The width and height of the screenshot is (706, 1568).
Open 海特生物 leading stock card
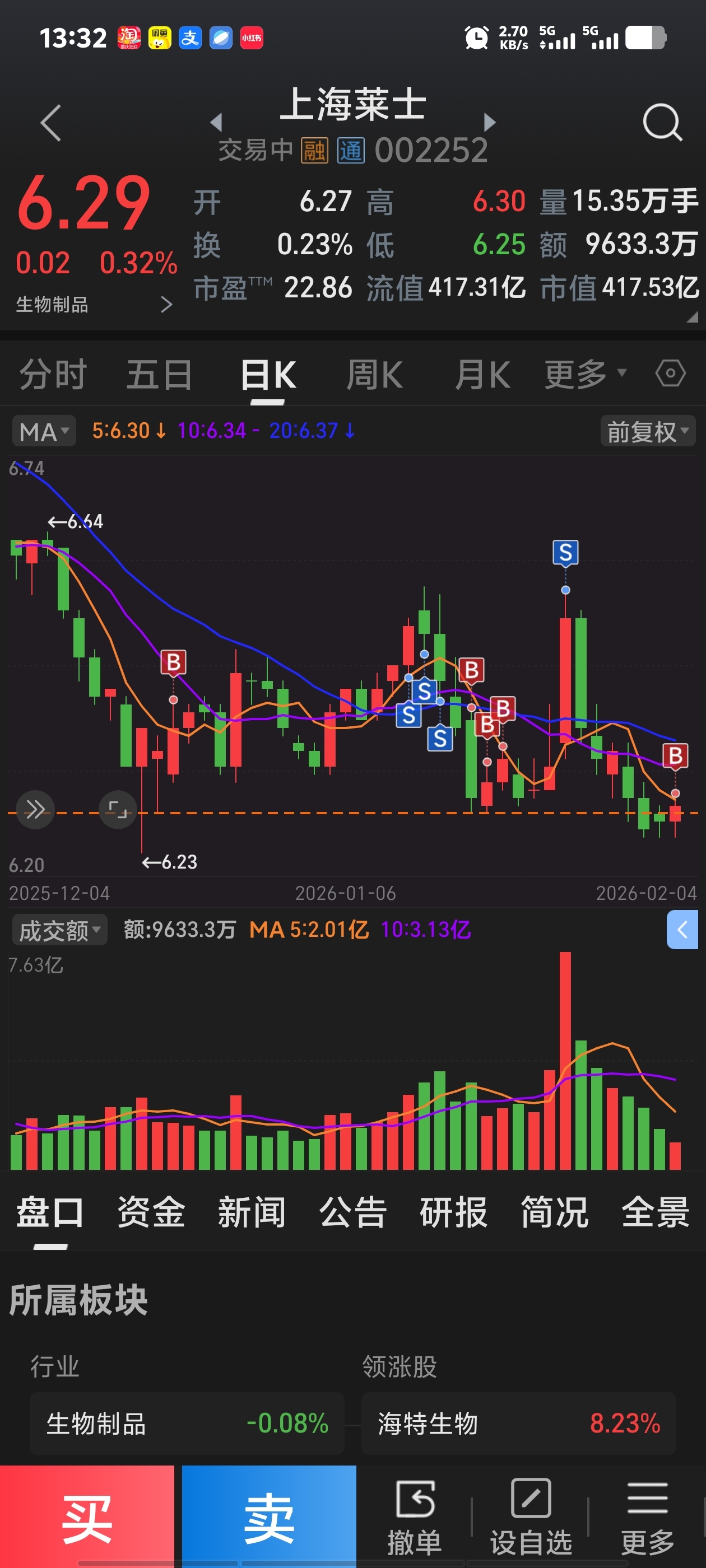pos(518,1423)
